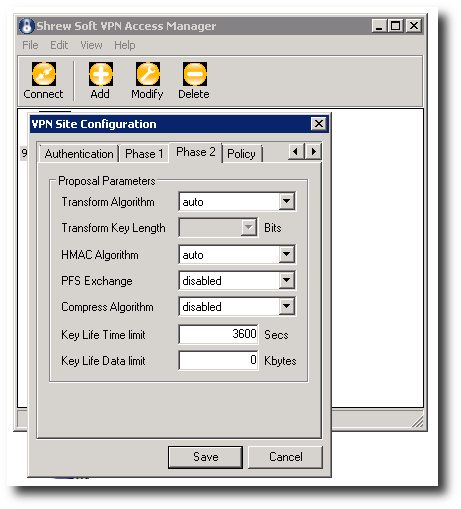461x509 pixels.
Task: Click the window resize grip corner
Action: [417, 421]
